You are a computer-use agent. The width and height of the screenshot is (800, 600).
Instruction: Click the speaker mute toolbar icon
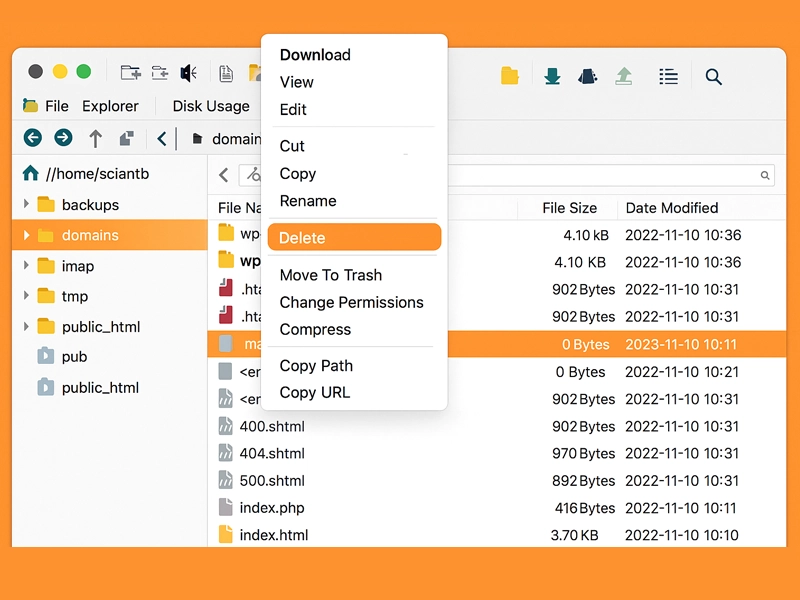188,73
